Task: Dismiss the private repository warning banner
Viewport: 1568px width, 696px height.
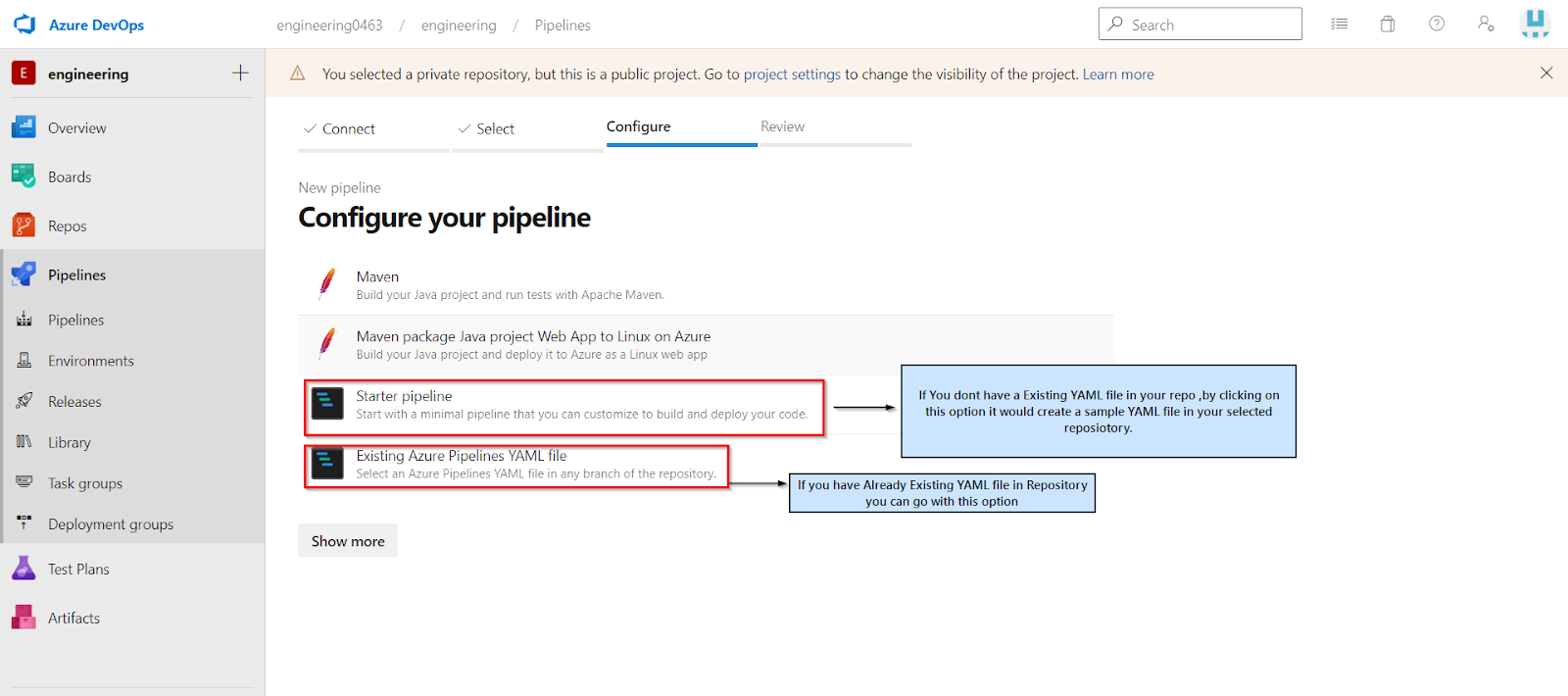Action: tap(1546, 74)
